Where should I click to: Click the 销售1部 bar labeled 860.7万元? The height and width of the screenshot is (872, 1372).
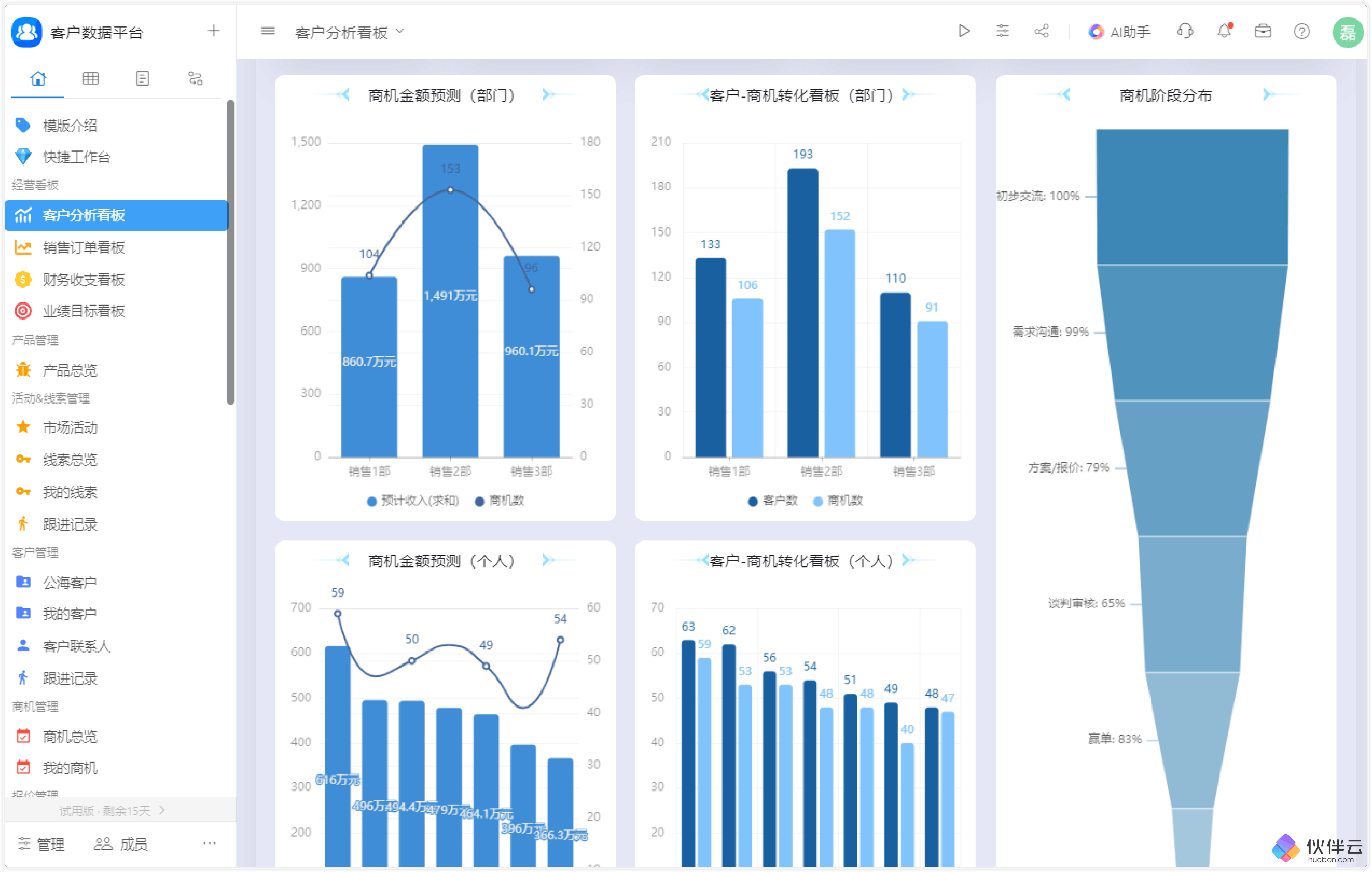pyautogui.click(x=369, y=367)
